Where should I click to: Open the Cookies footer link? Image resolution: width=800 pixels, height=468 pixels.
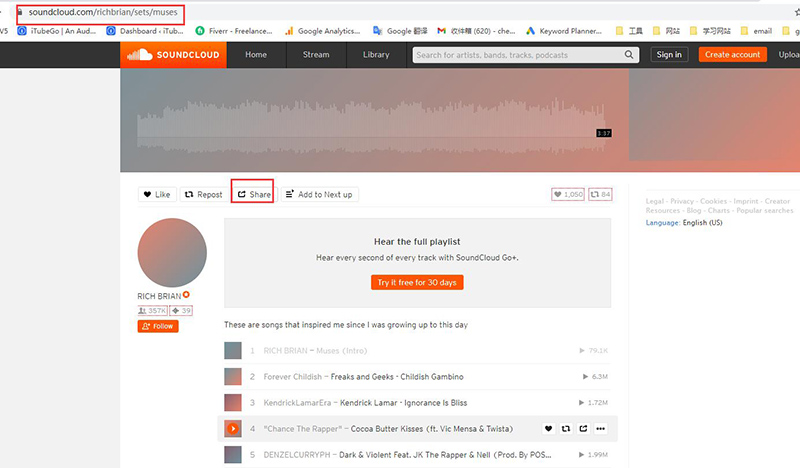point(713,201)
